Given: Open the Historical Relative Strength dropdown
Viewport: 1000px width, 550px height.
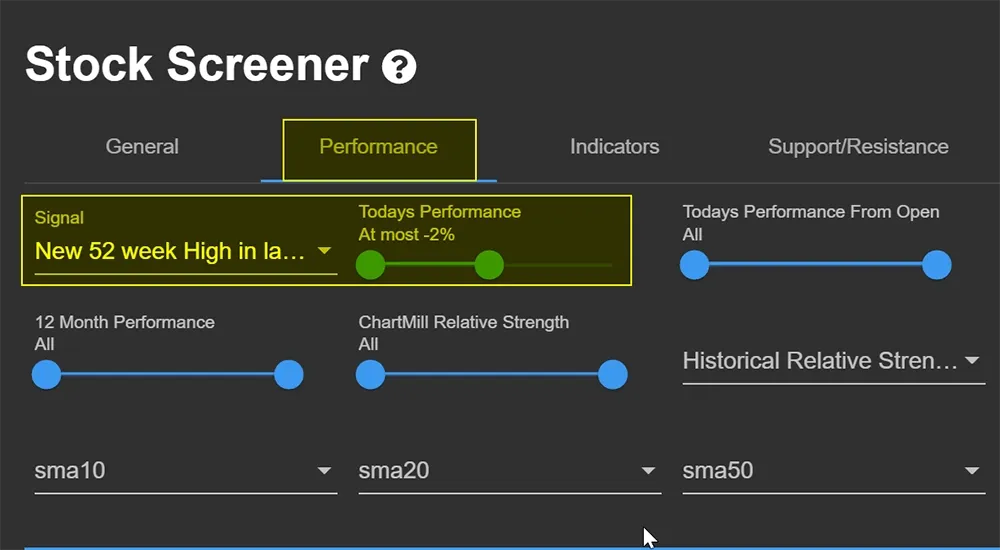Looking at the screenshot, I should coord(834,362).
